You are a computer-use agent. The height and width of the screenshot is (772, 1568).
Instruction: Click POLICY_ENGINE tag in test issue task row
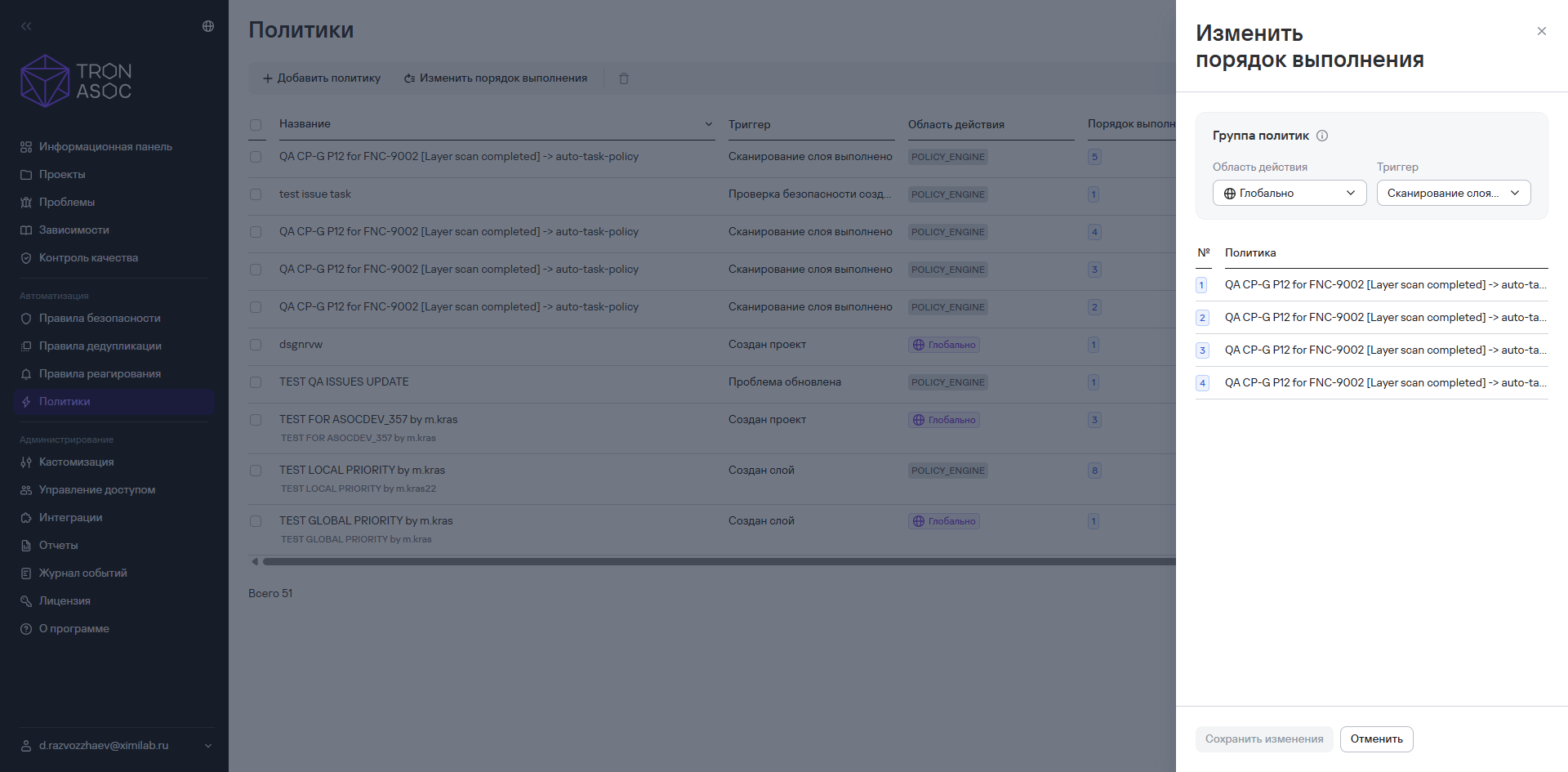coord(948,194)
